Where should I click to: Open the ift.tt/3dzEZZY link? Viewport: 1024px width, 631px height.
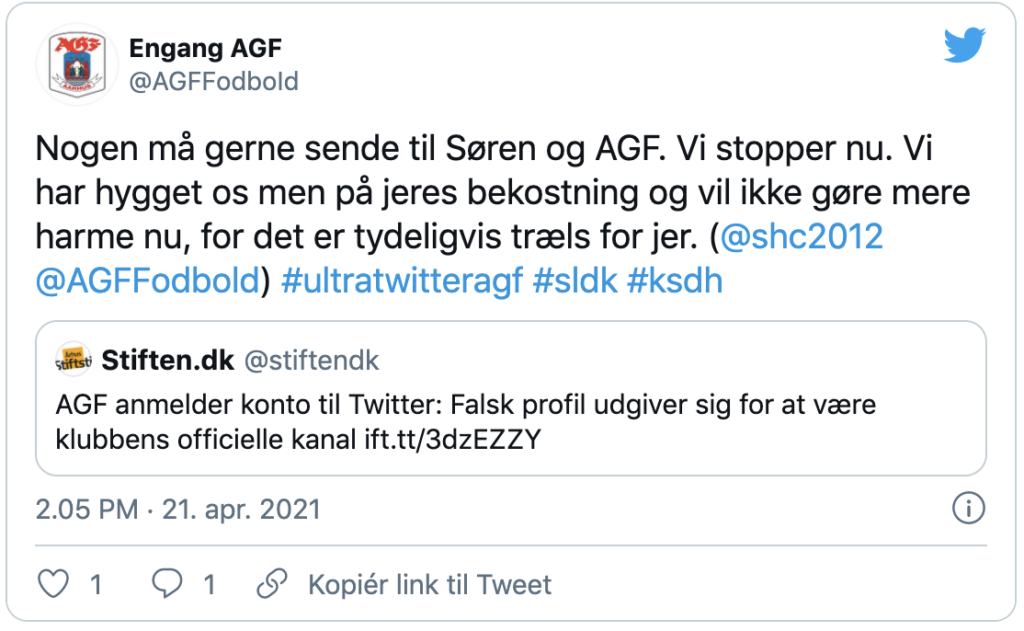click(x=453, y=440)
